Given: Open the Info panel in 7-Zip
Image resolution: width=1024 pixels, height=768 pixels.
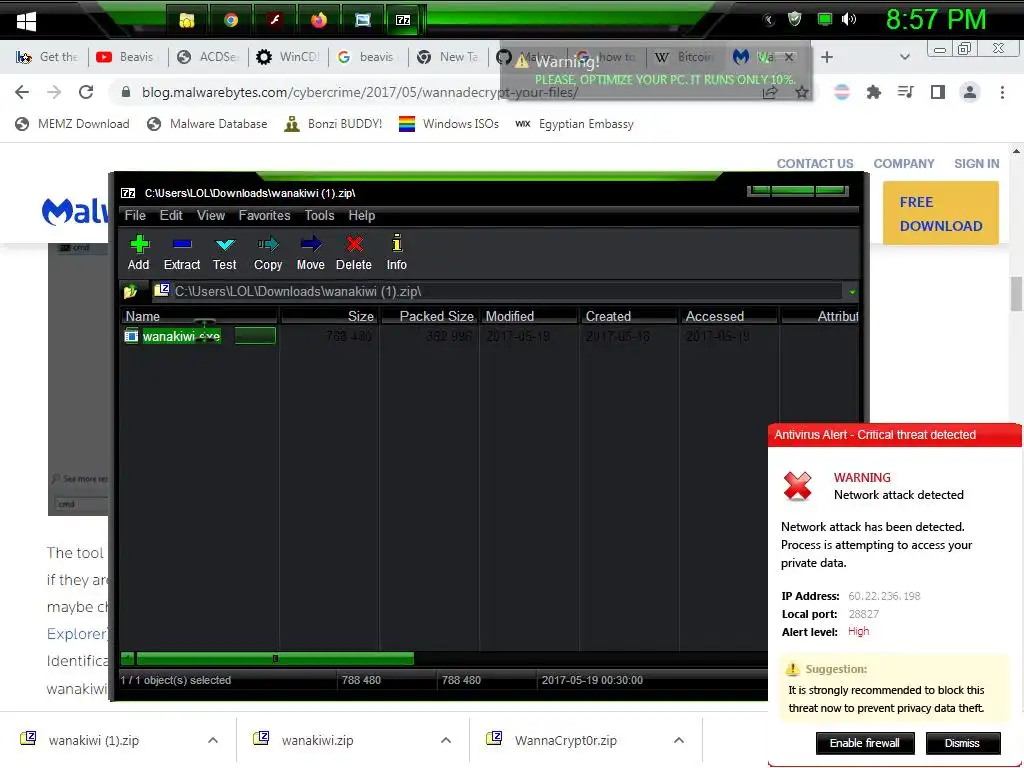Looking at the screenshot, I should pyautogui.click(x=396, y=252).
